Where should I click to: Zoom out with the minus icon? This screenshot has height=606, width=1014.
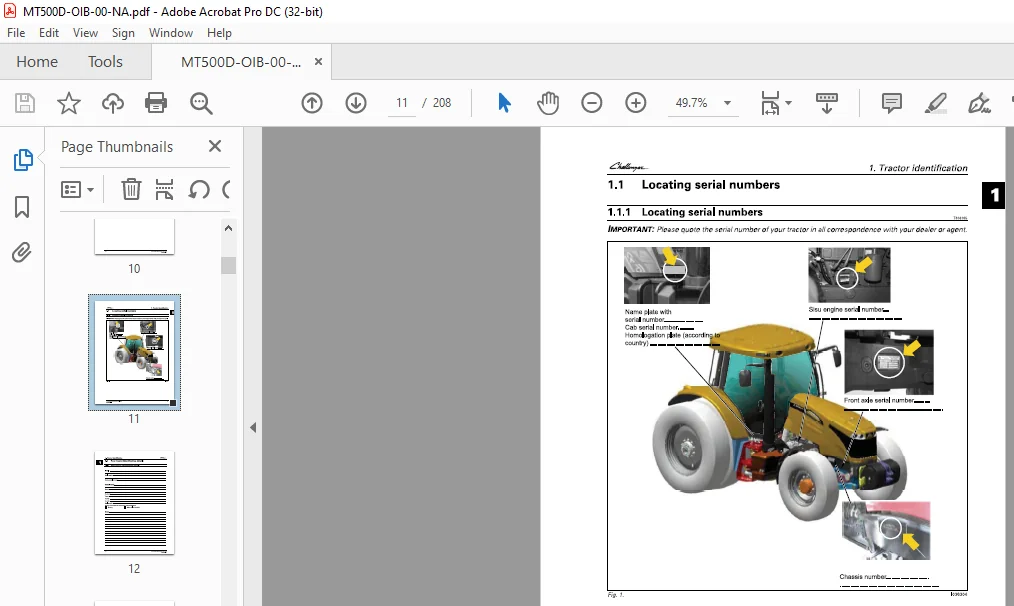[591, 103]
